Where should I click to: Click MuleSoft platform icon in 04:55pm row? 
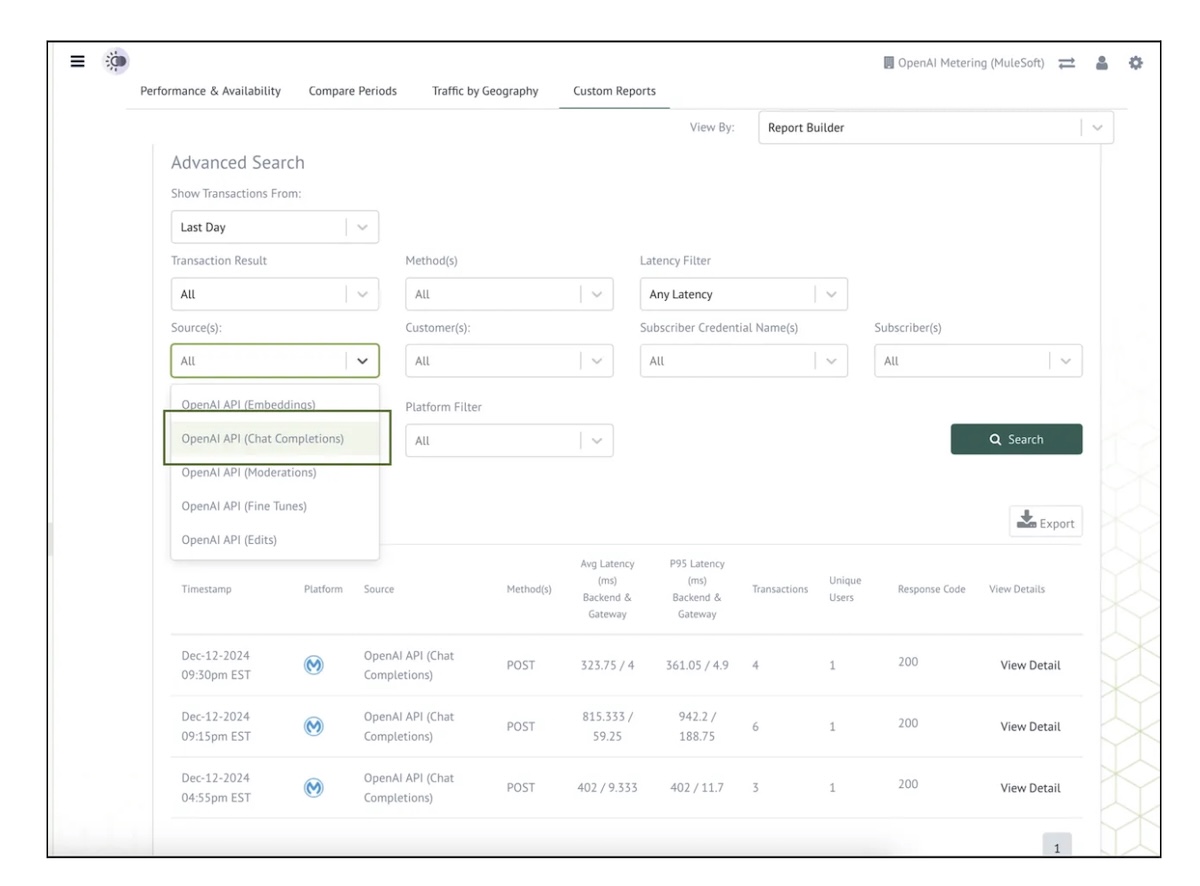tap(313, 788)
